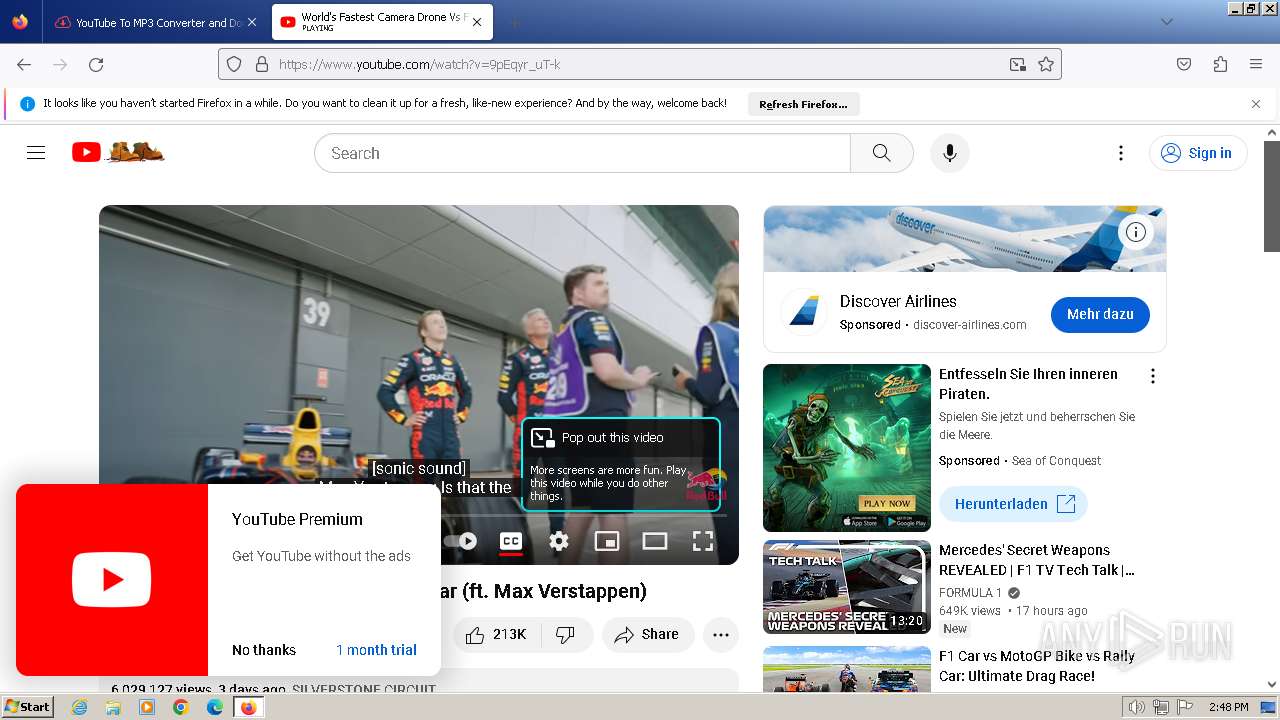Open tracking protection shield icon

pyautogui.click(x=234, y=64)
